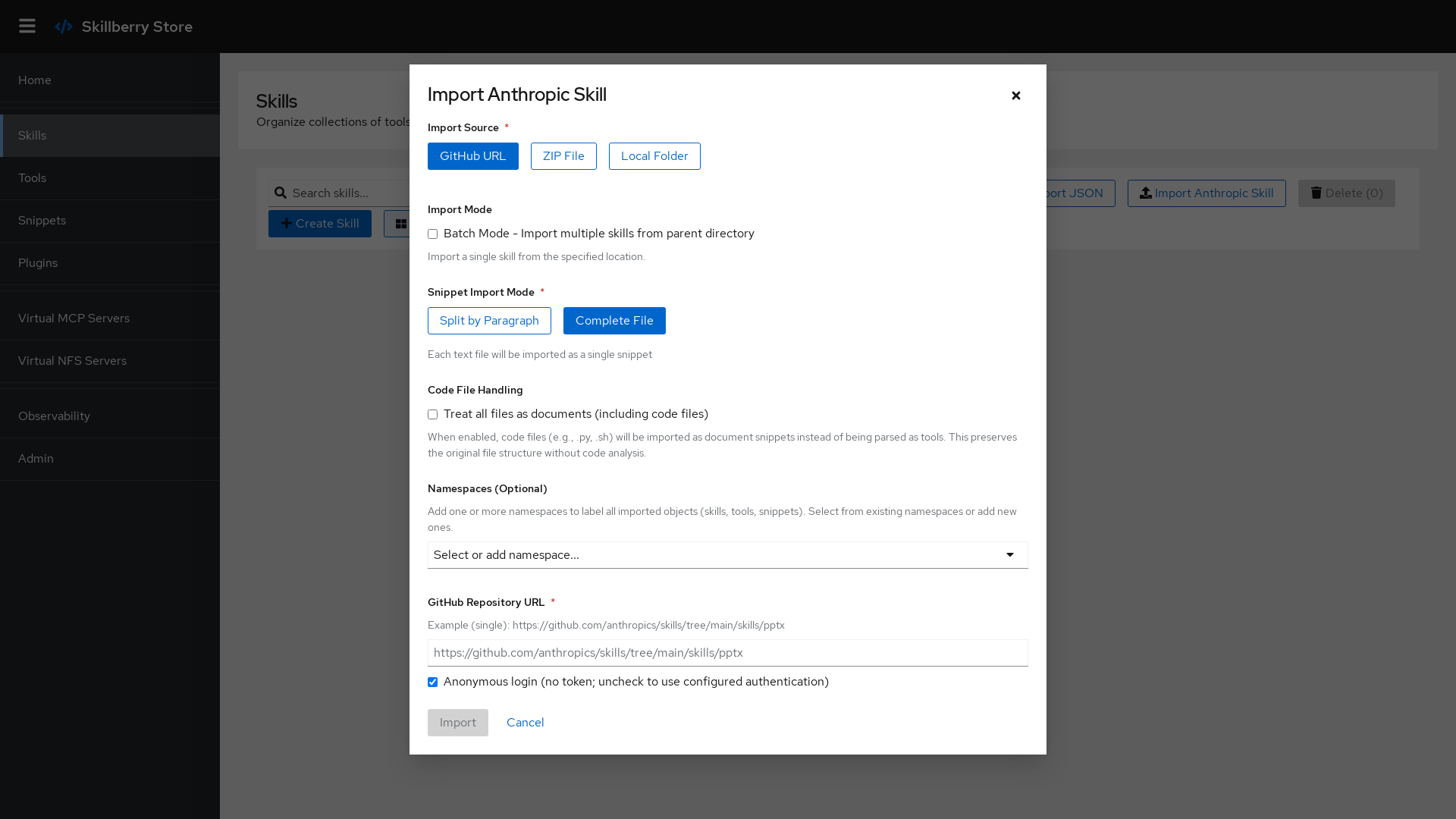The image size is (1456, 819).
Task: Open Admin in the sidebar
Action: coord(110,459)
